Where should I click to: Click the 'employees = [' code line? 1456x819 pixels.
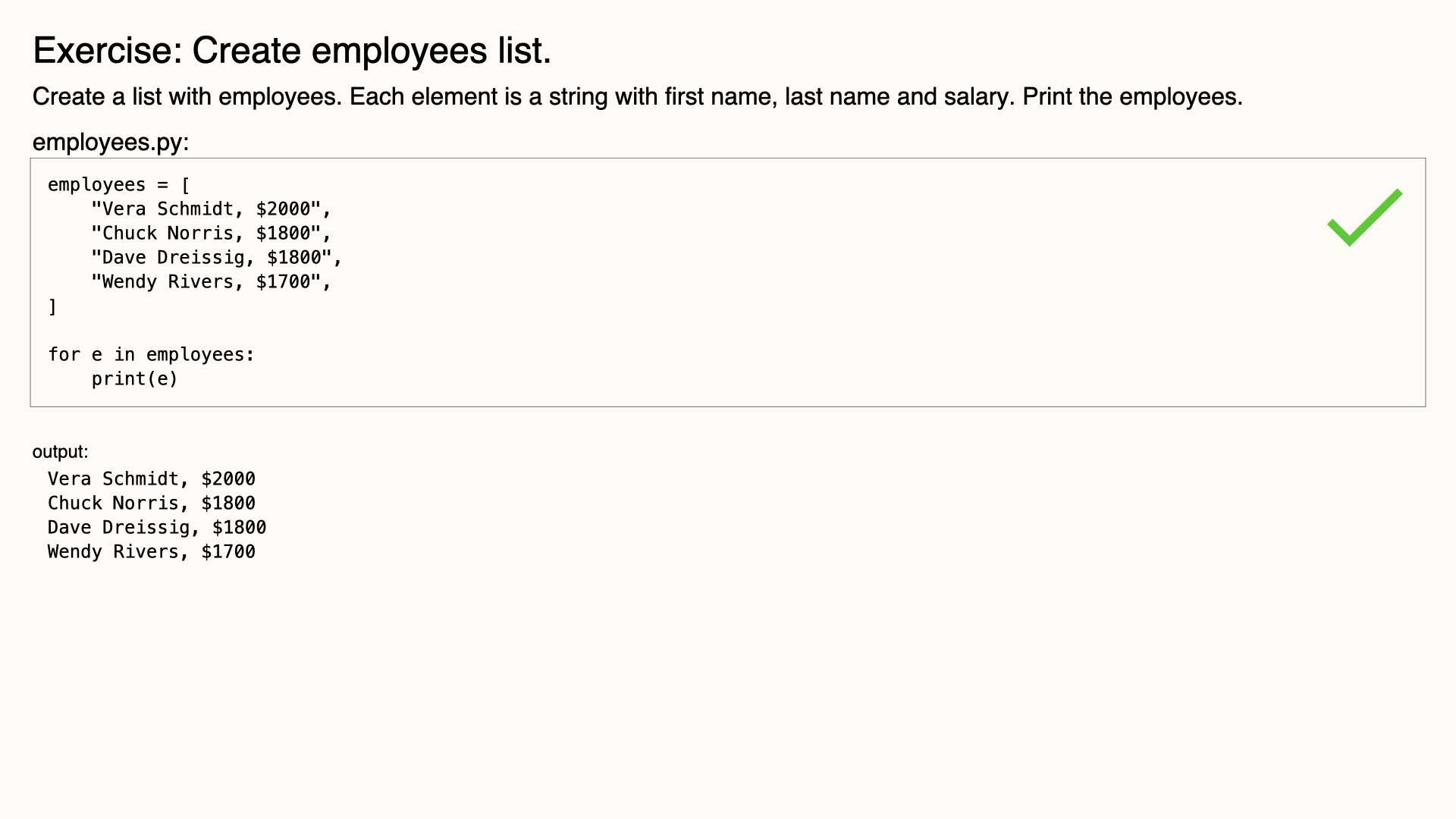coord(119,185)
